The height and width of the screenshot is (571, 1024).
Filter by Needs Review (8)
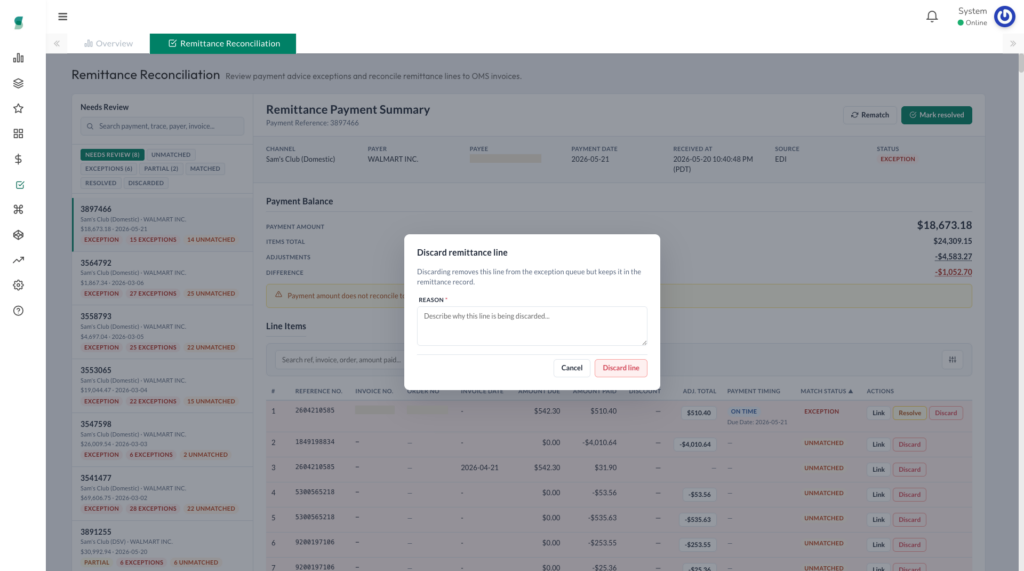[112, 155]
